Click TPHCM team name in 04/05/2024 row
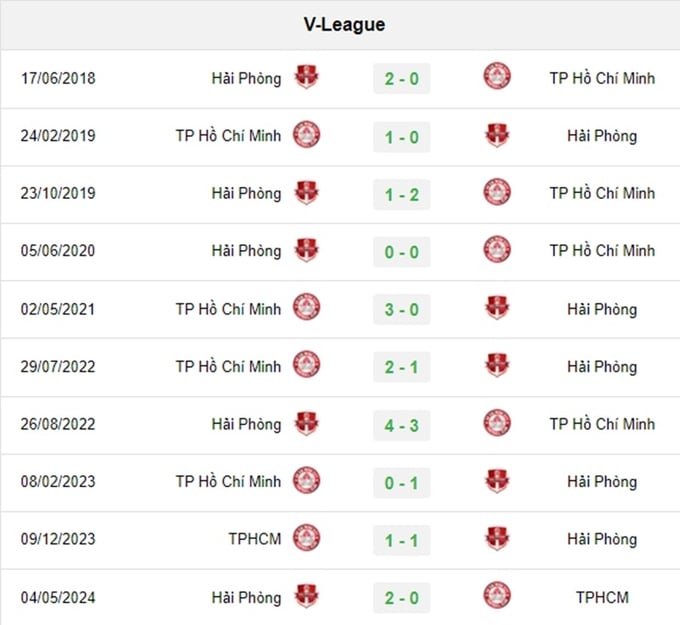This screenshot has width=680, height=625. tap(602, 598)
